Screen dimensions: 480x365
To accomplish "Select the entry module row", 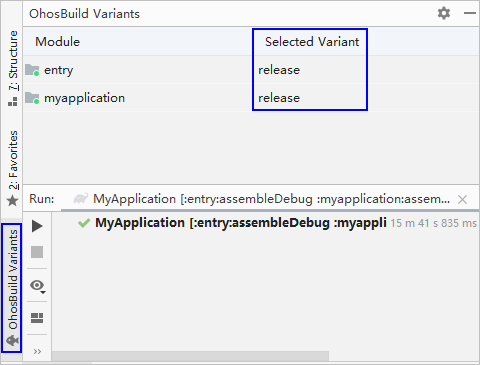I will coord(251,70).
